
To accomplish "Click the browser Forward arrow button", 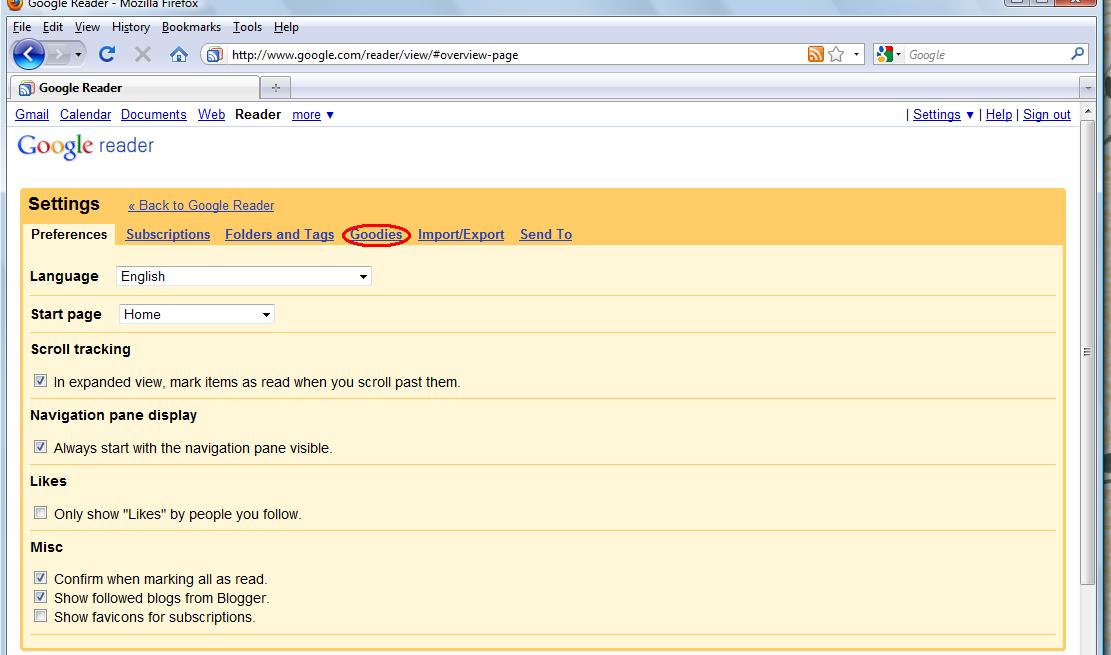I will pos(59,54).
